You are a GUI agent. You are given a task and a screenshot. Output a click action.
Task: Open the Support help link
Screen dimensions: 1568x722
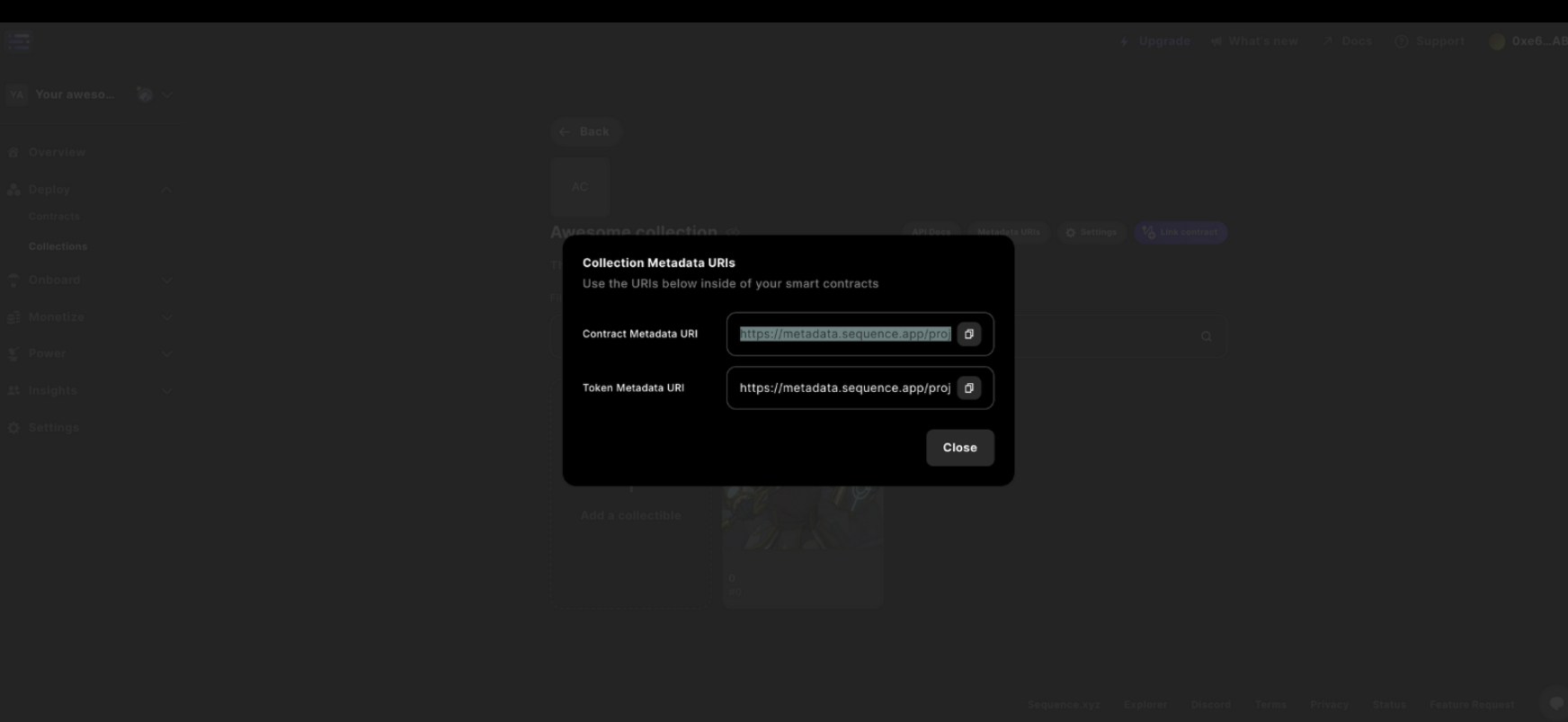tap(1430, 41)
